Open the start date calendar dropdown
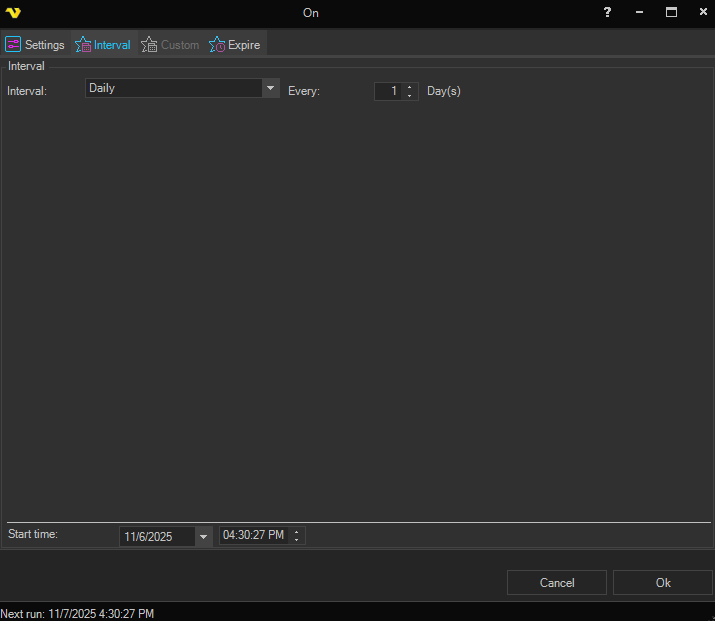715x621 pixels. pos(204,537)
